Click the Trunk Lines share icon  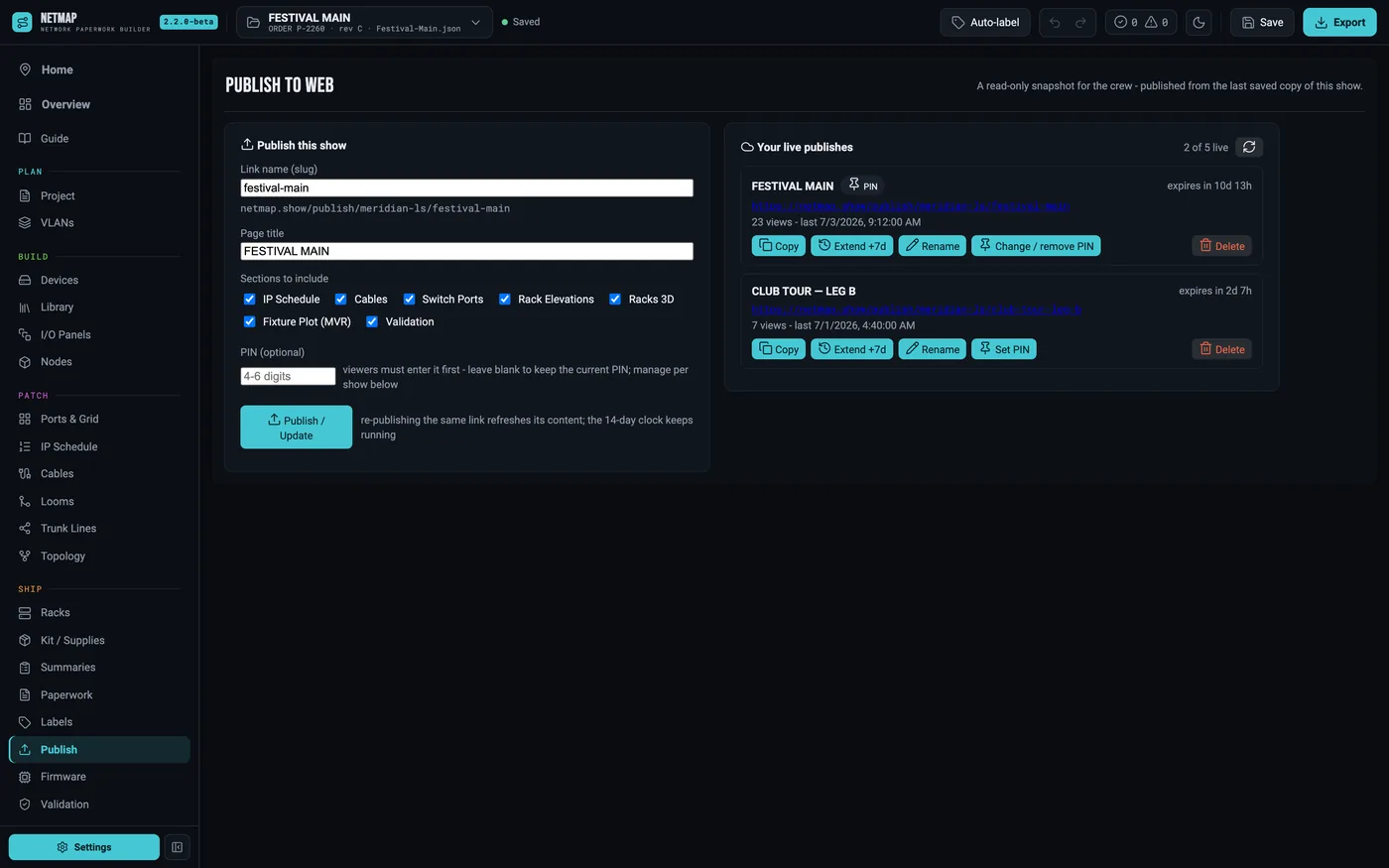pyautogui.click(x=25, y=529)
